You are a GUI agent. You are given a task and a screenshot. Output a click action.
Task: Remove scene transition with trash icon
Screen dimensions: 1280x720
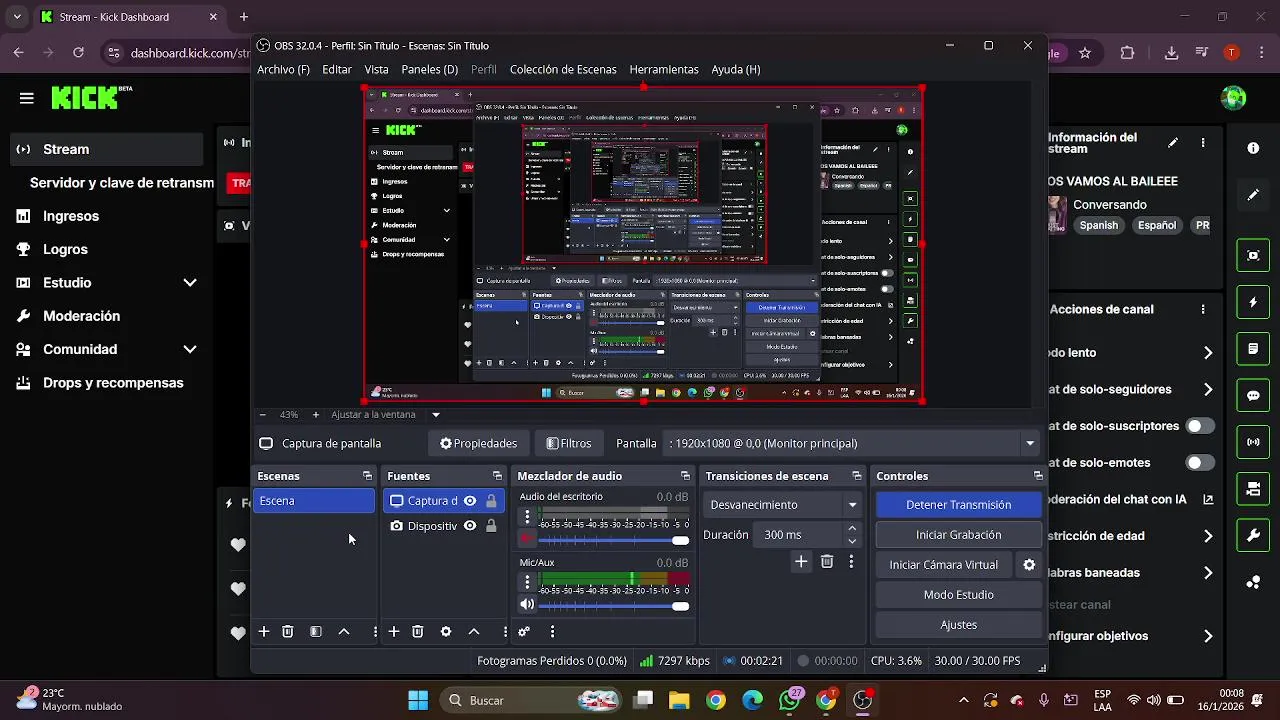click(x=827, y=562)
